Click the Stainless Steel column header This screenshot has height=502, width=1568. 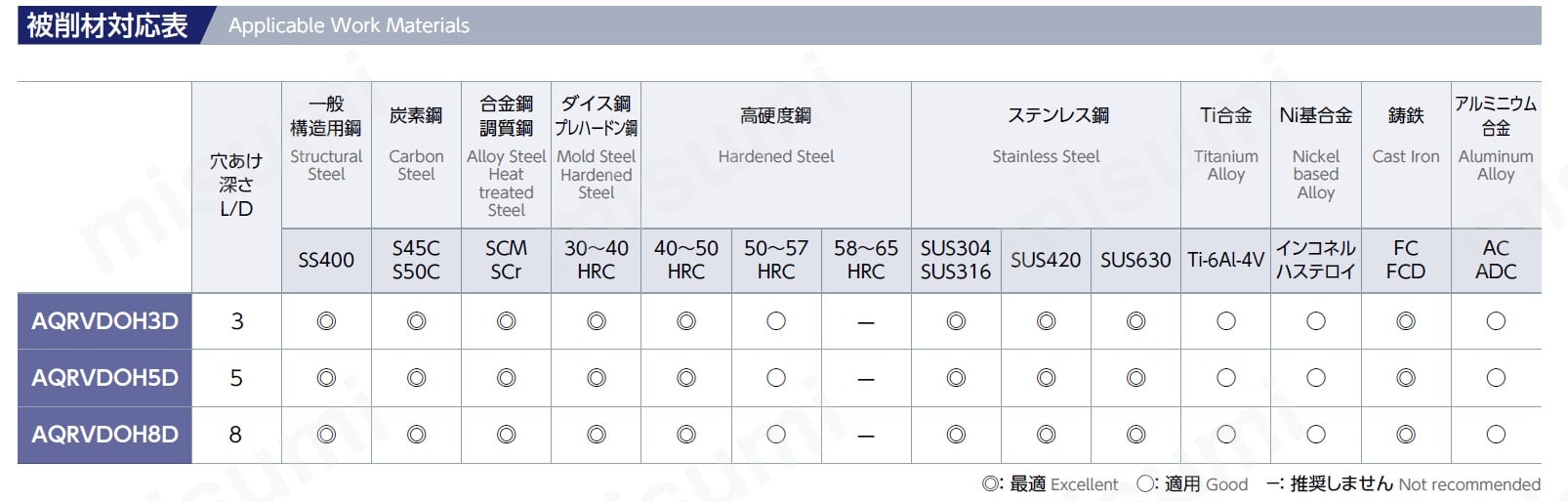click(x=1046, y=155)
